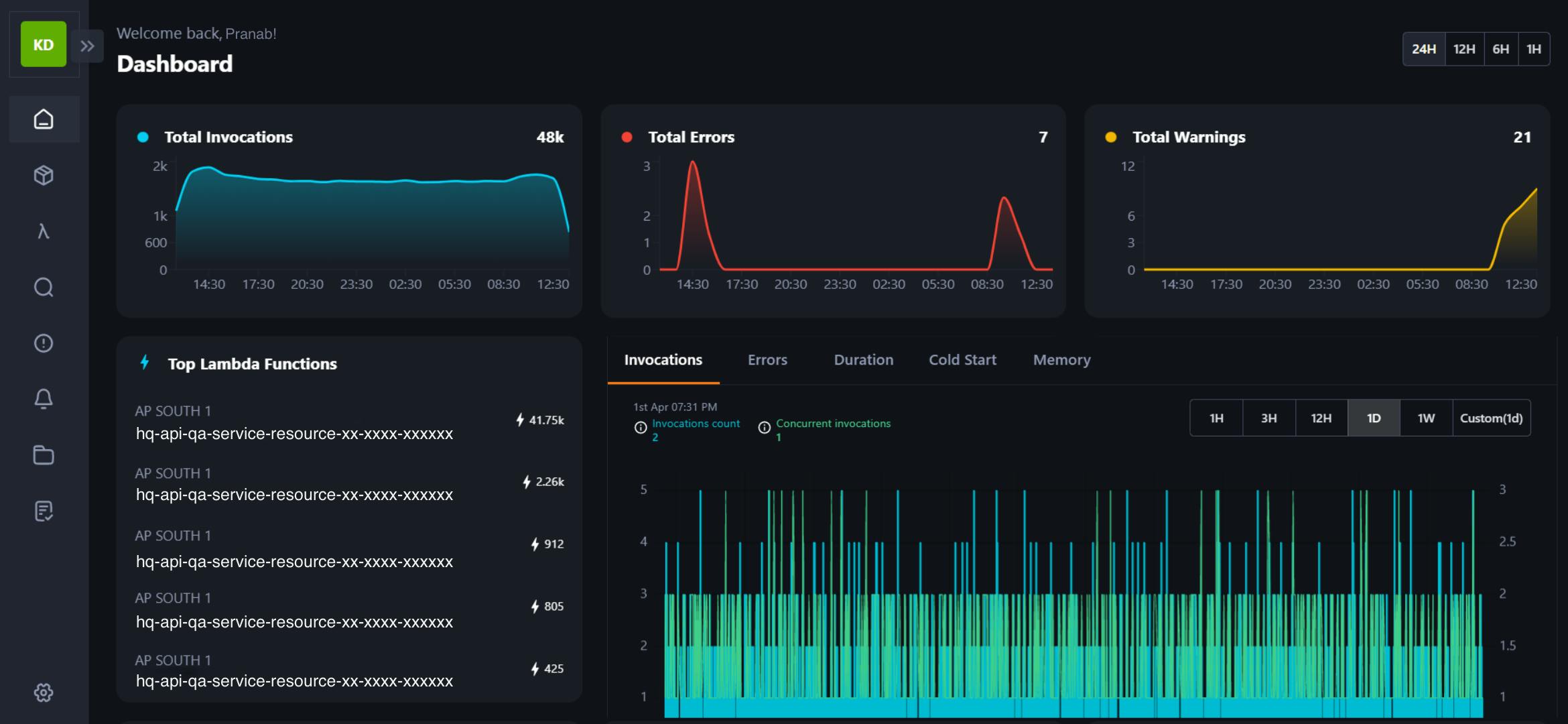Switch to the Duration tab
The width and height of the screenshot is (1568, 724).
(864, 360)
